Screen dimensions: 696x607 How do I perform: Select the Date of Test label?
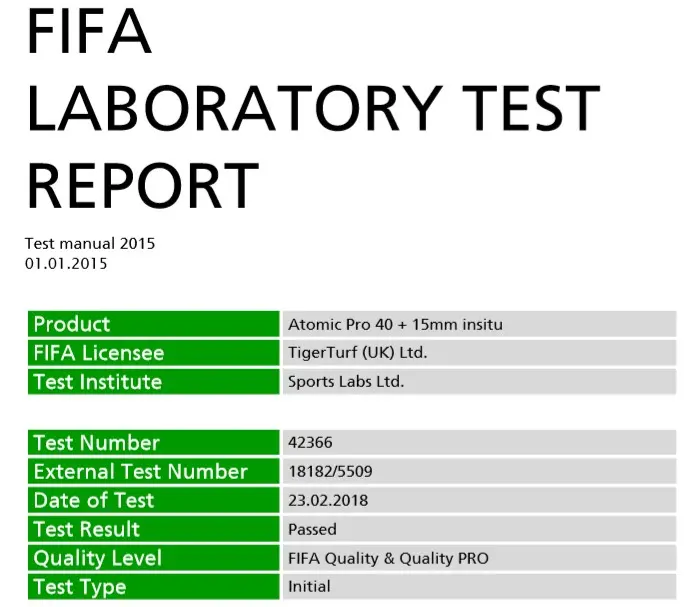tap(153, 501)
